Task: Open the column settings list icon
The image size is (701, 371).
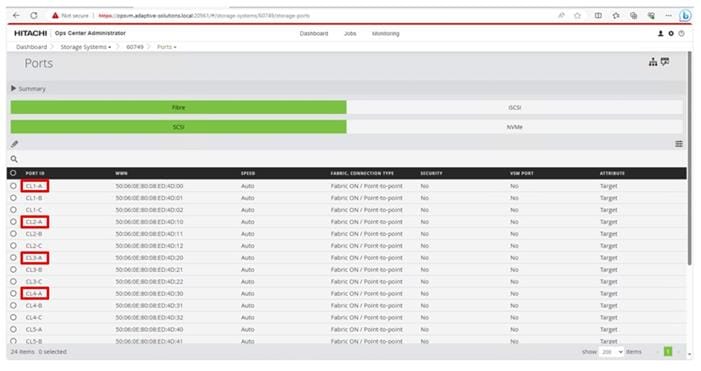Action: 679,144
